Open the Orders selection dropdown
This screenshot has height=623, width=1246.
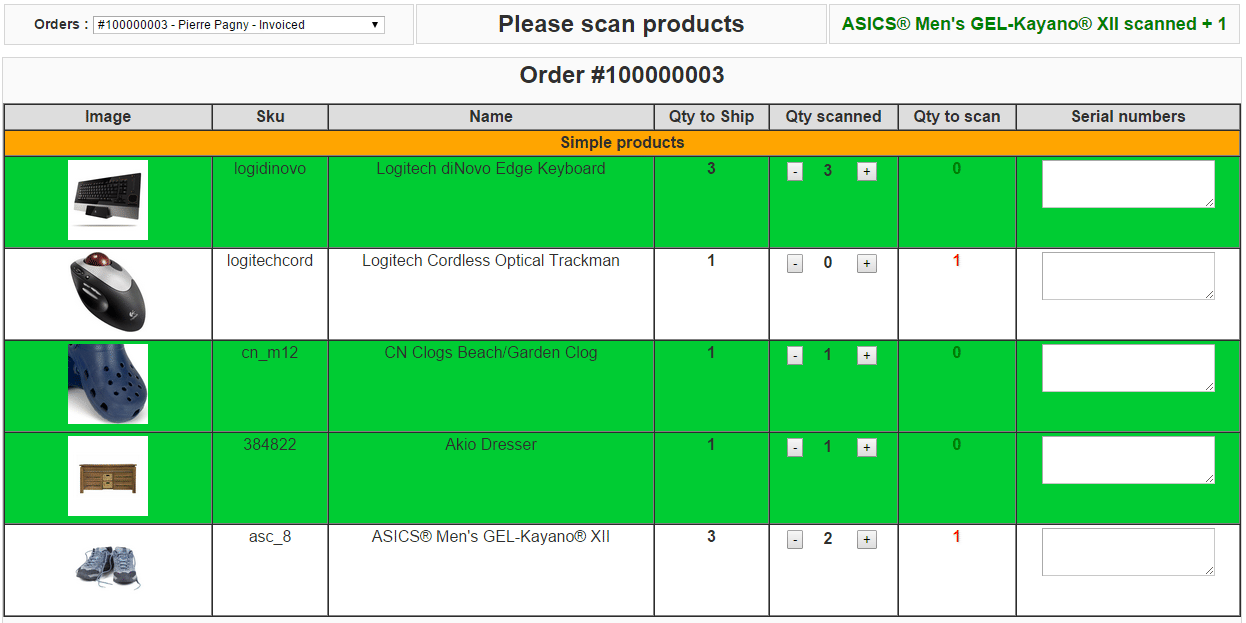(239, 25)
